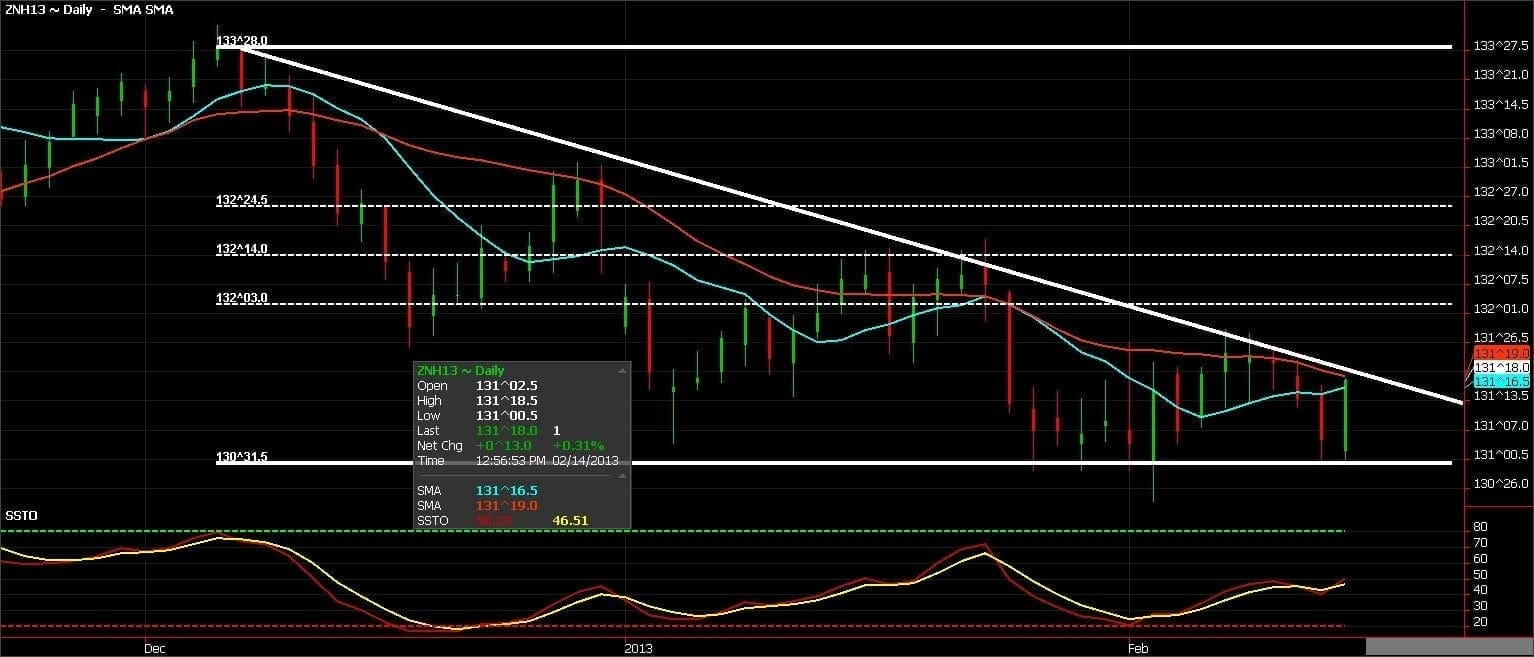This screenshot has width=1534, height=657.
Task: Select the cyan 131^16.5 axis price tag
Action: coord(1502,381)
